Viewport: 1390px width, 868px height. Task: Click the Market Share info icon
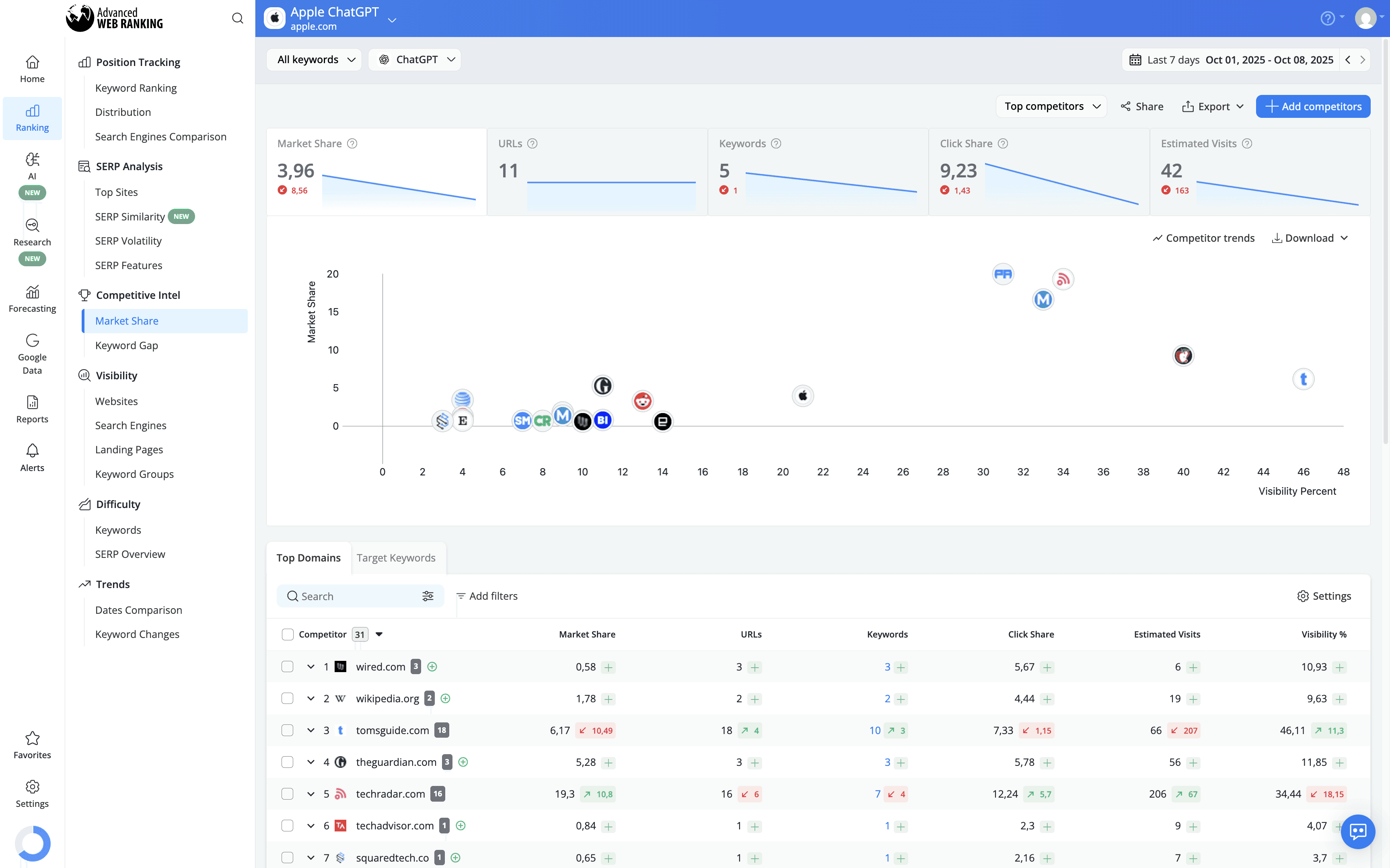click(x=352, y=144)
